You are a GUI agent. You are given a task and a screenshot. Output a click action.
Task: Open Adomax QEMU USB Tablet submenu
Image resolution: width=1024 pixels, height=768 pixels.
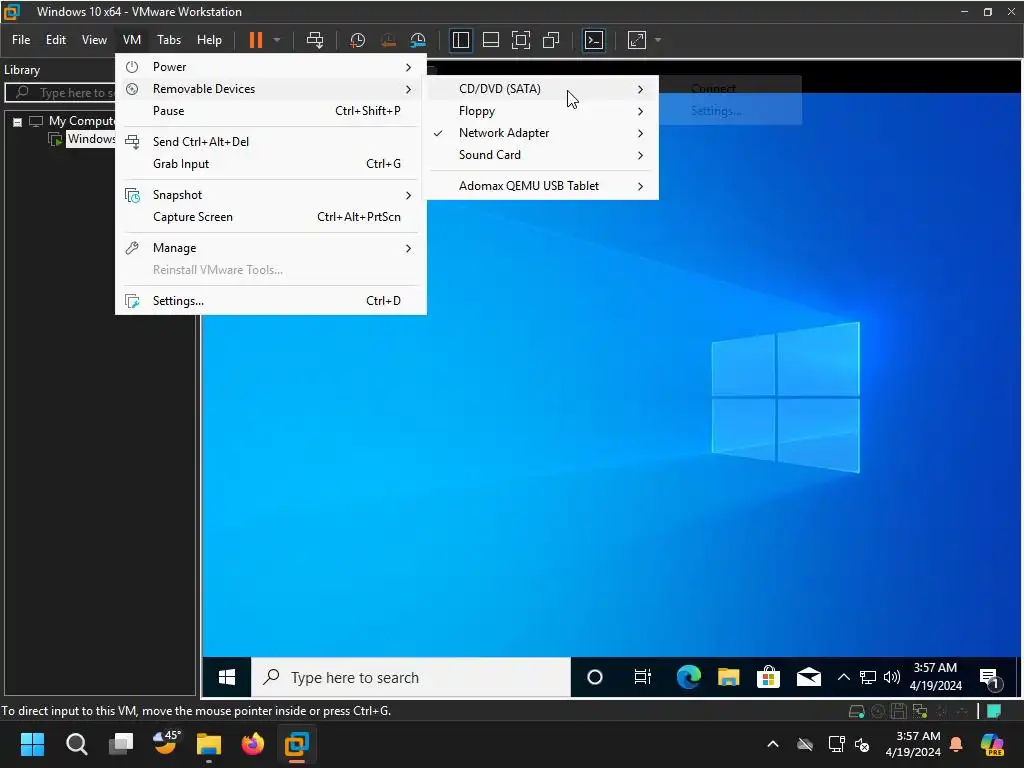[543, 186]
